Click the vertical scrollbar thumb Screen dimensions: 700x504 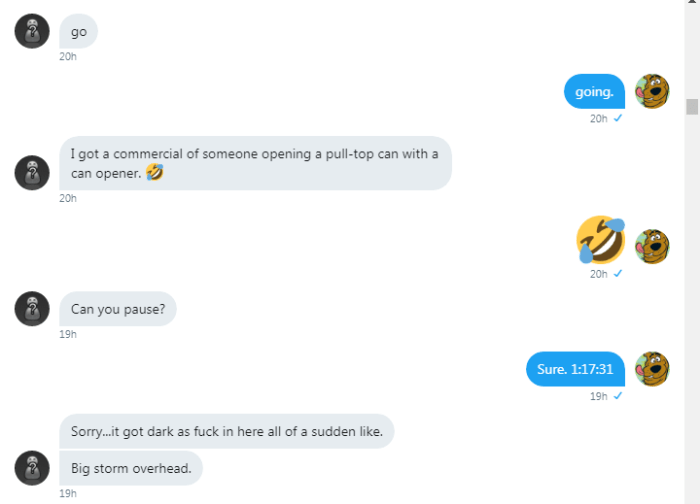691,107
